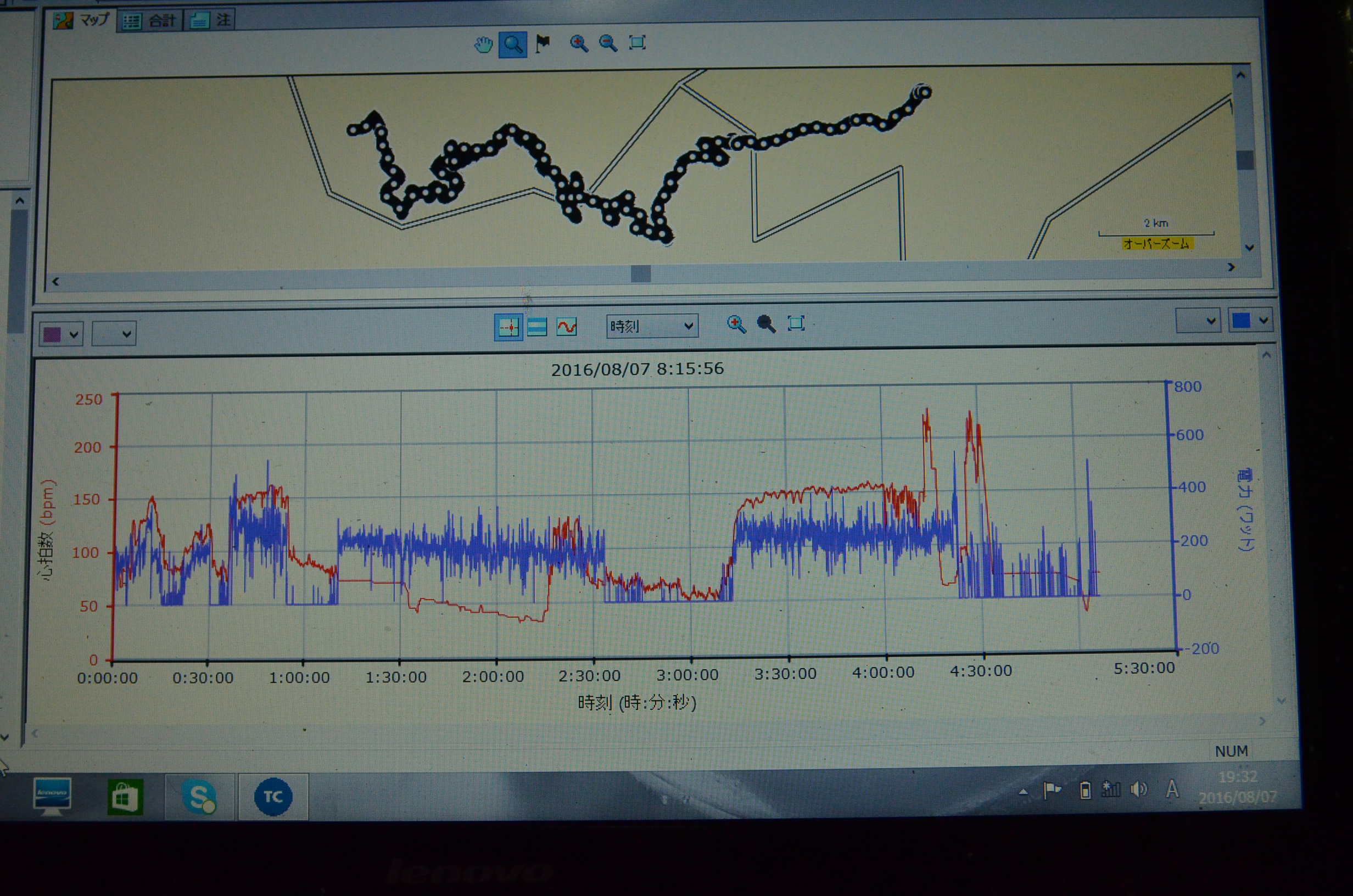
Task: Click map scroll left arrow
Action: (55, 281)
